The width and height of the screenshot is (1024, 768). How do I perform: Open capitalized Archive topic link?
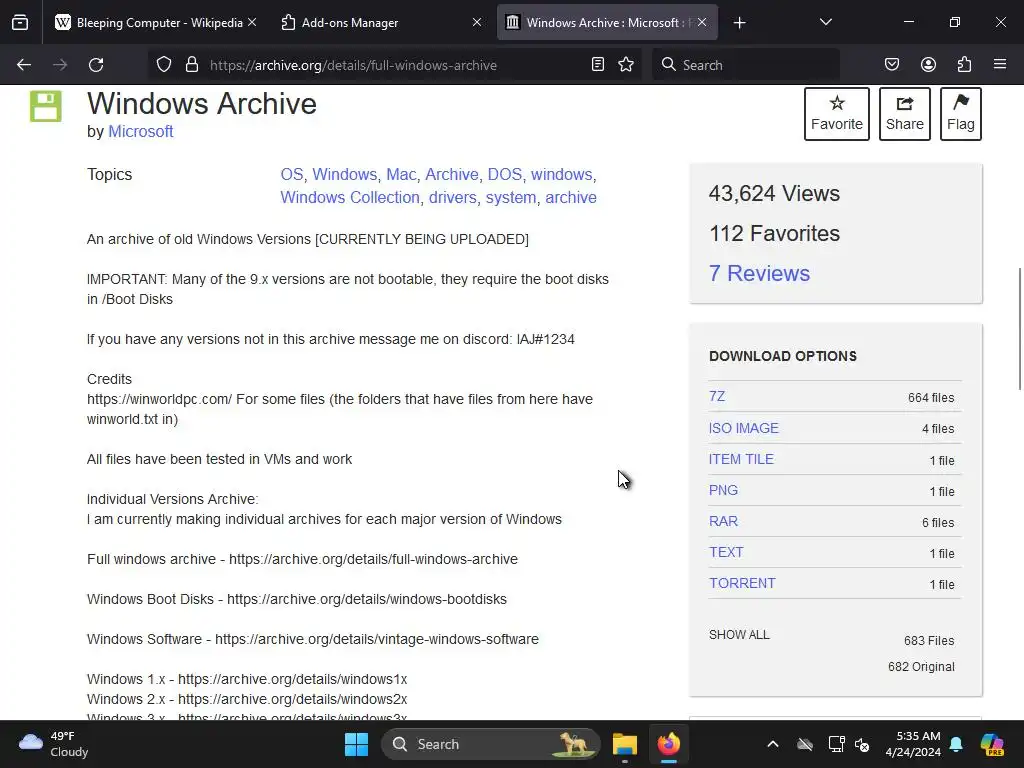pyautogui.click(x=452, y=174)
